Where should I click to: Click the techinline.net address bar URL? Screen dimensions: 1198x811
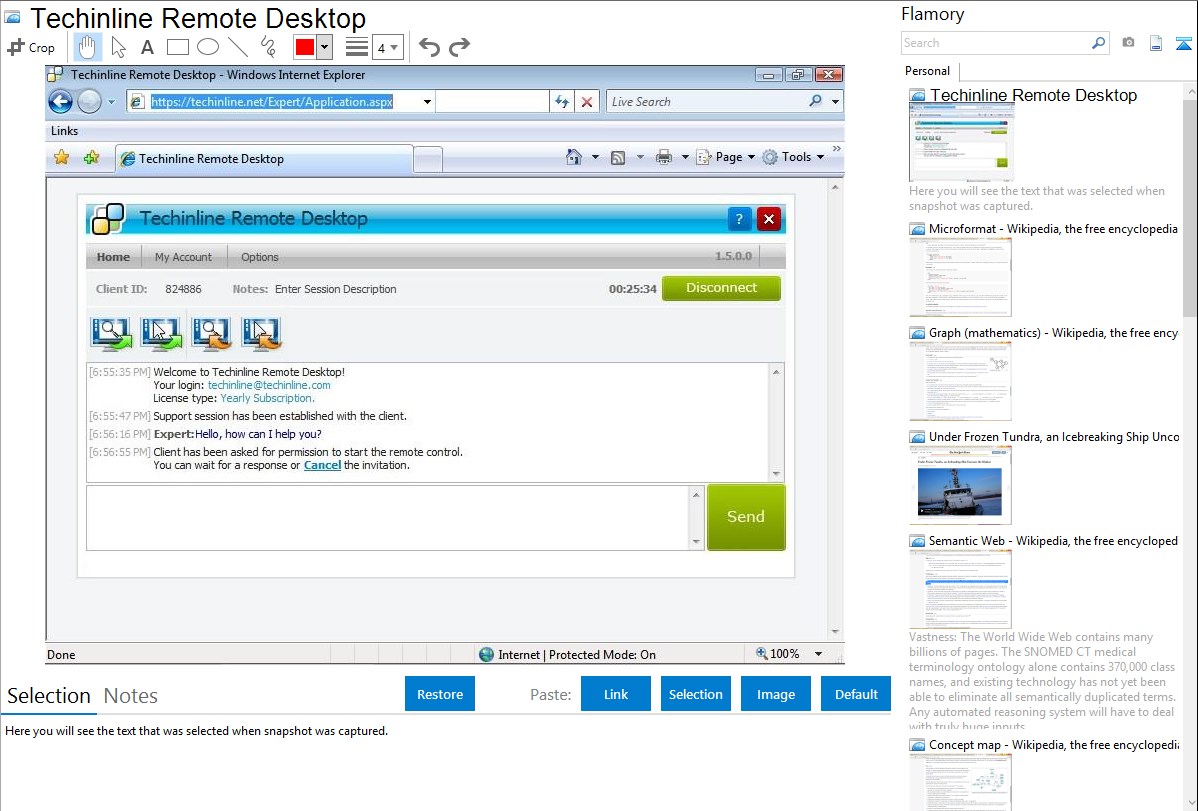click(271, 101)
